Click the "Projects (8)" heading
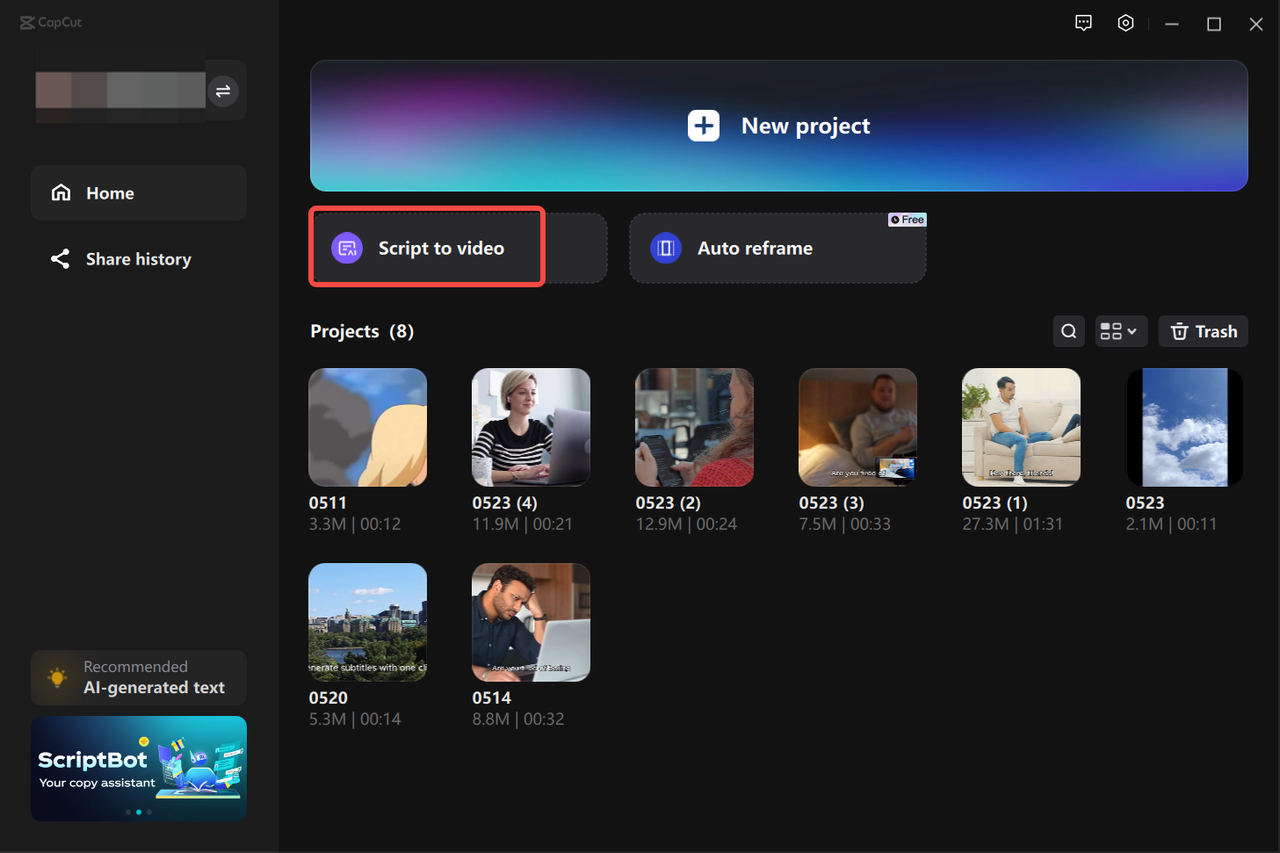 (362, 331)
